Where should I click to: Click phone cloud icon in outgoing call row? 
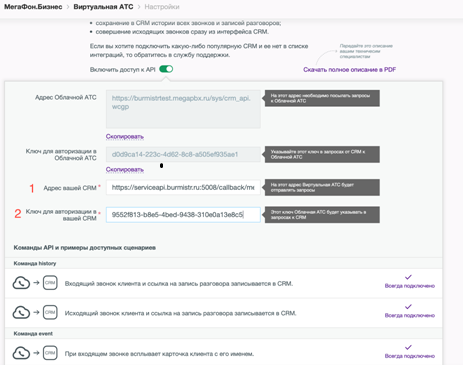click(21, 313)
